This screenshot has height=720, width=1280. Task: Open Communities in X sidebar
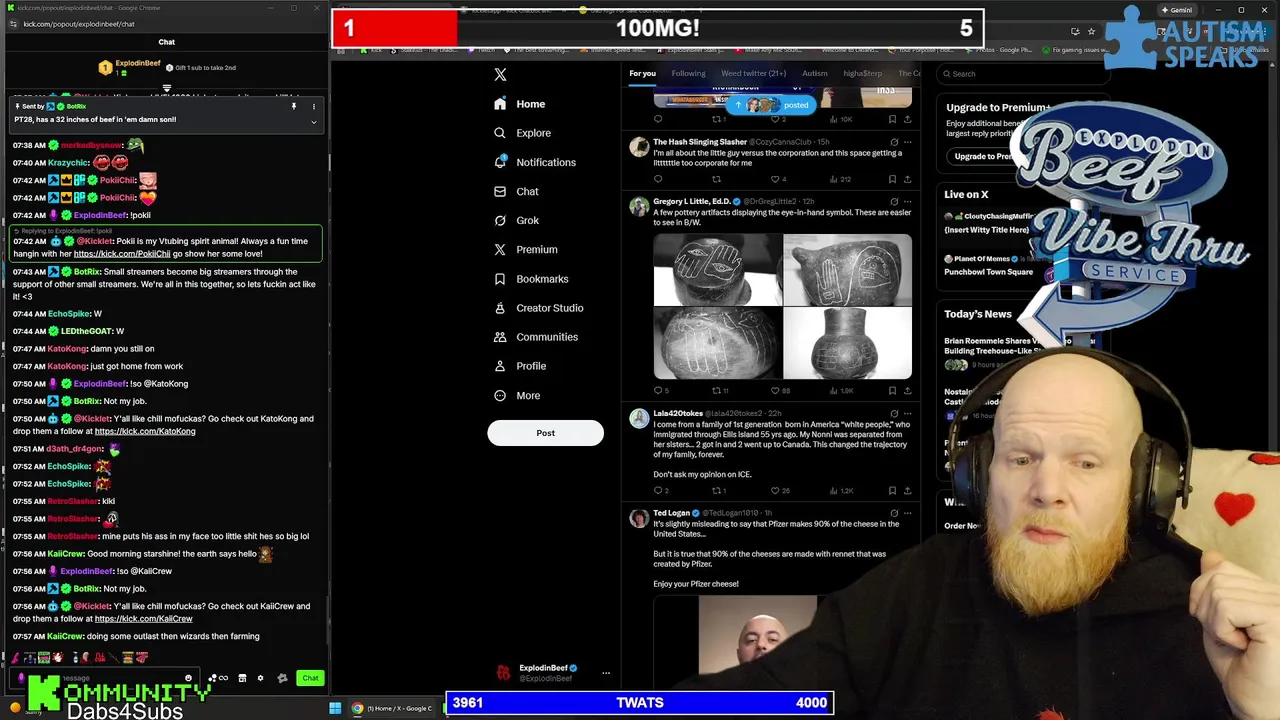(x=536, y=337)
